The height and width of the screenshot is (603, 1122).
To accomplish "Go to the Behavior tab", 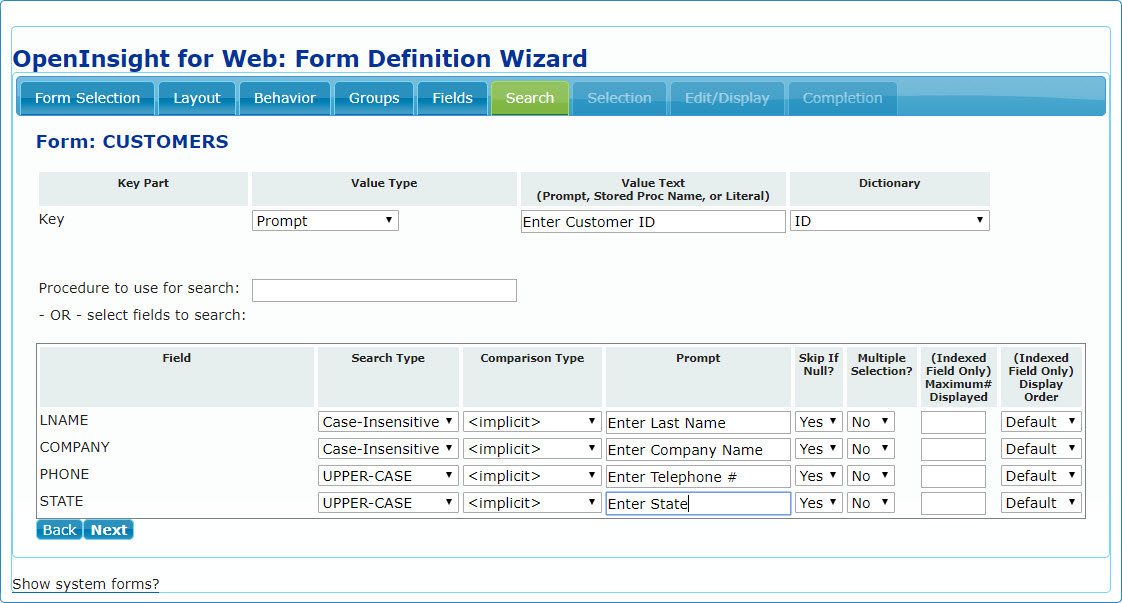I will (285, 98).
